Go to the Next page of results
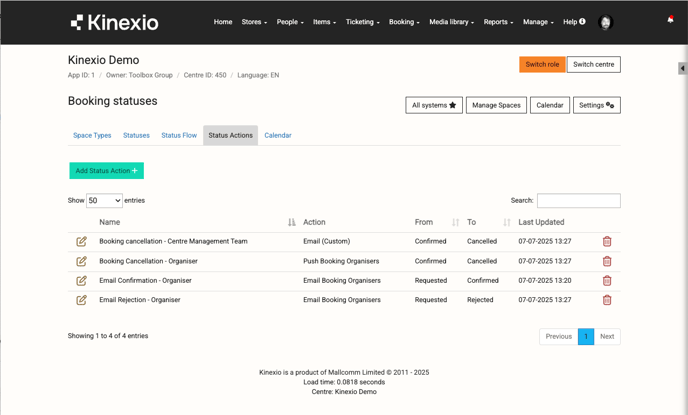This screenshot has height=415, width=688. (x=607, y=336)
